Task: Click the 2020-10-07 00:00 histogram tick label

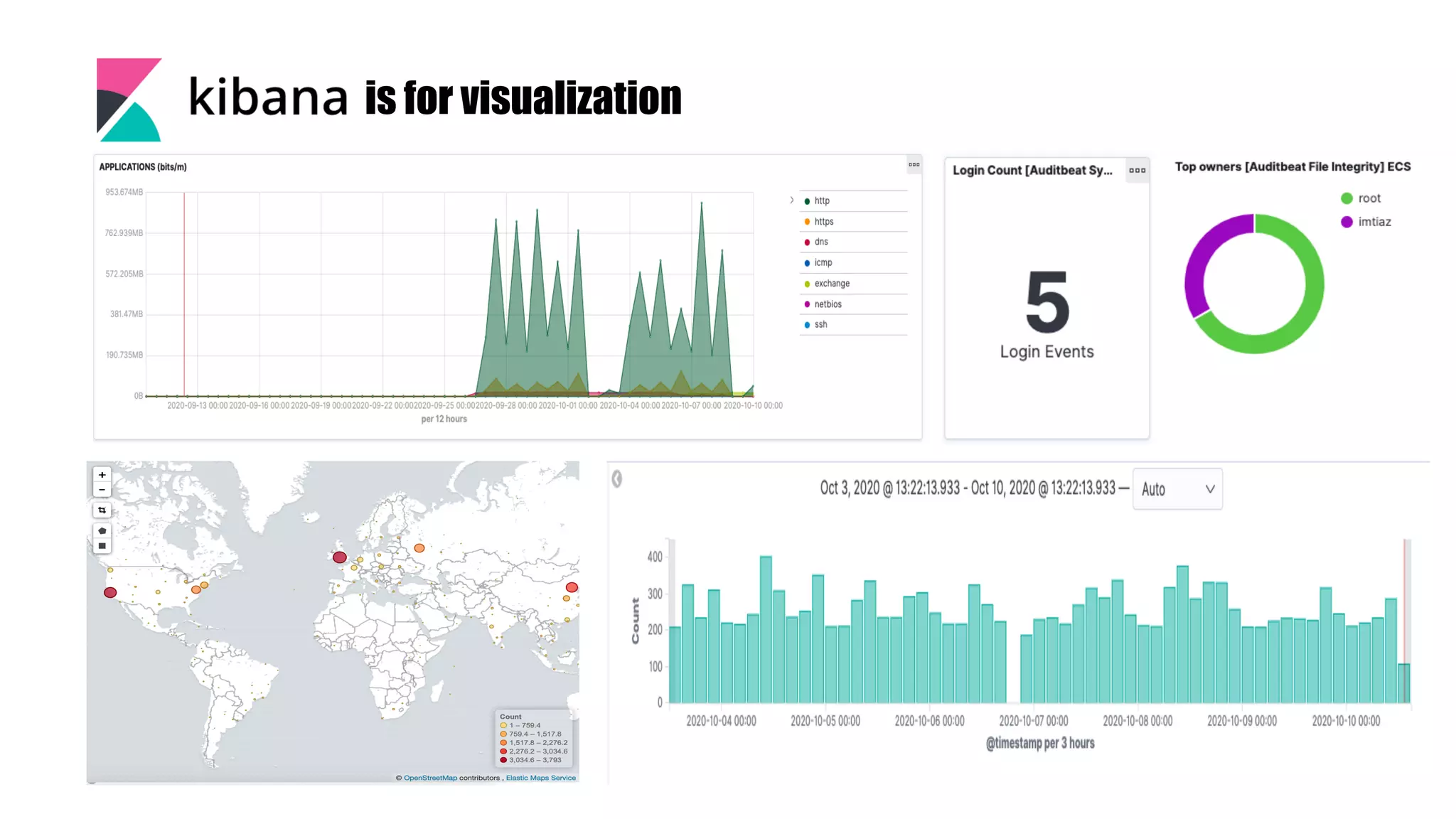Action: point(1034,721)
